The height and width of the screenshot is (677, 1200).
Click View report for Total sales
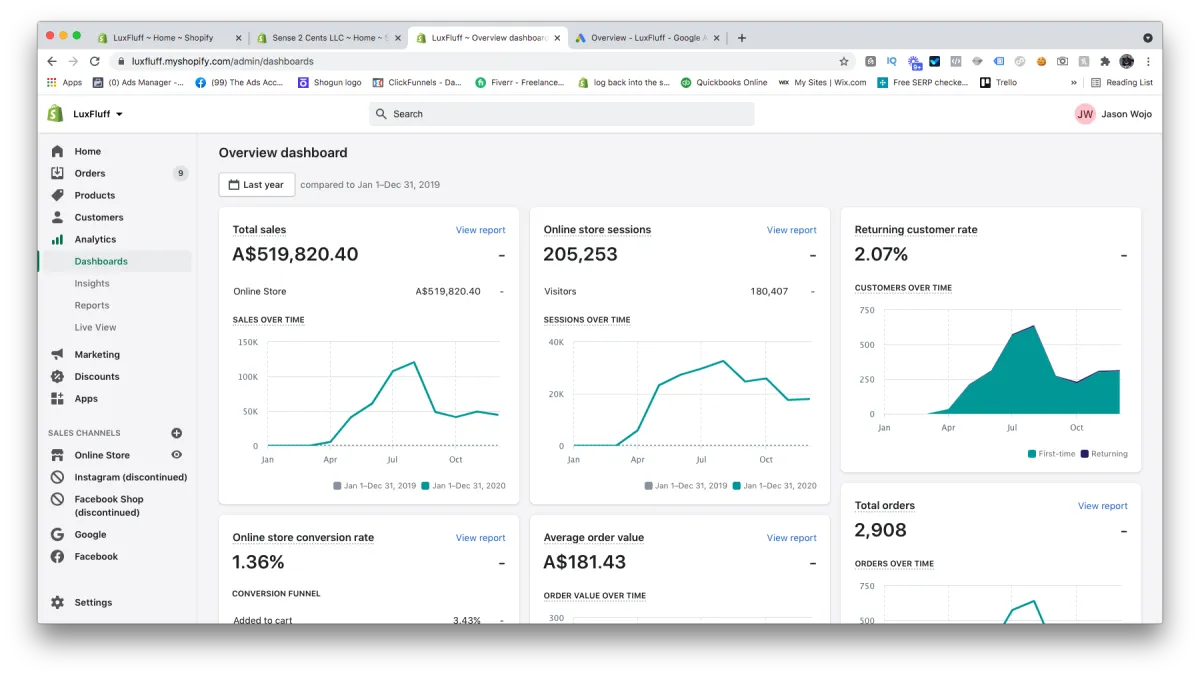480,230
